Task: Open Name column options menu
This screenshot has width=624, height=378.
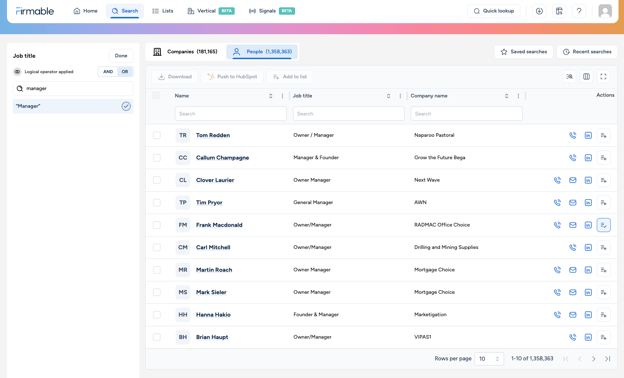Action: 283,96
